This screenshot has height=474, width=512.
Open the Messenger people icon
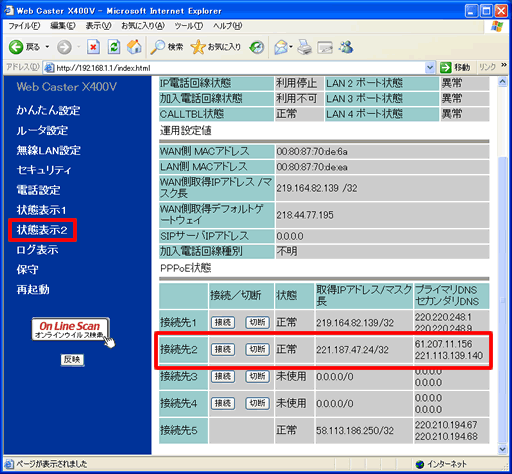346,47
